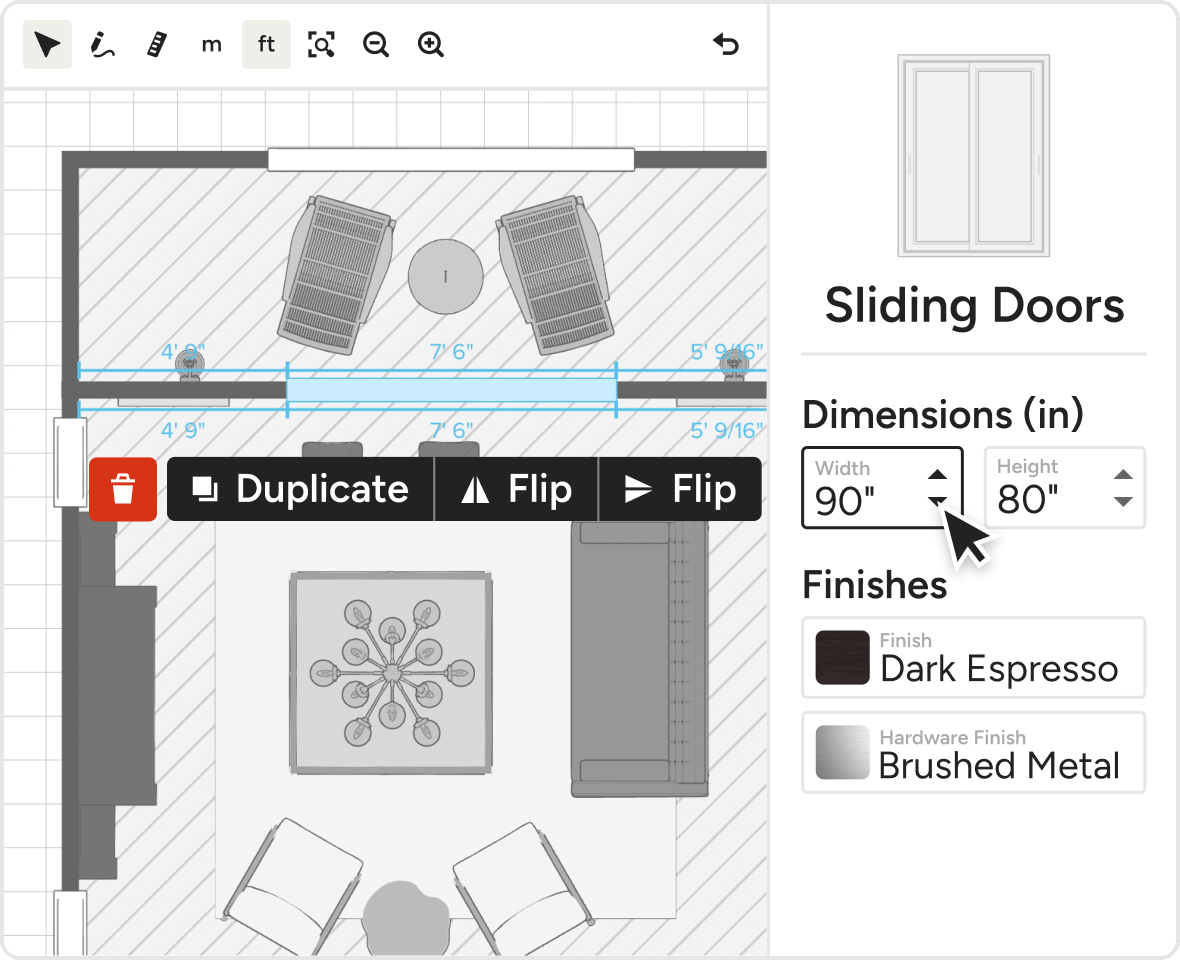Increase door width with up arrow
Screen dimensions: 1180x960
point(937,475)
